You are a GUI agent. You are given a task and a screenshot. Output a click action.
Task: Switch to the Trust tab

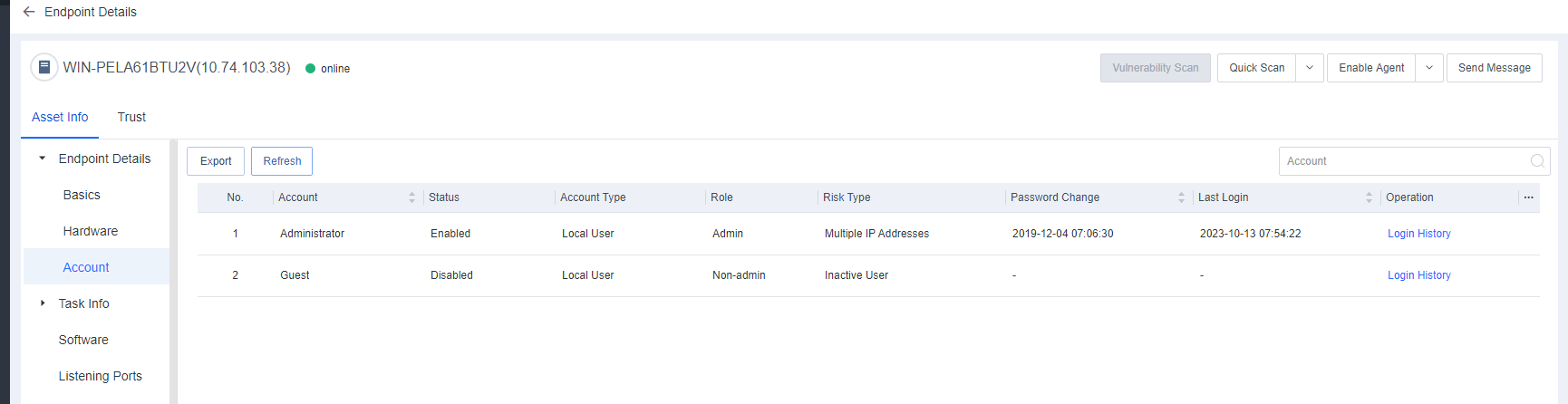(x=131, y=117)
